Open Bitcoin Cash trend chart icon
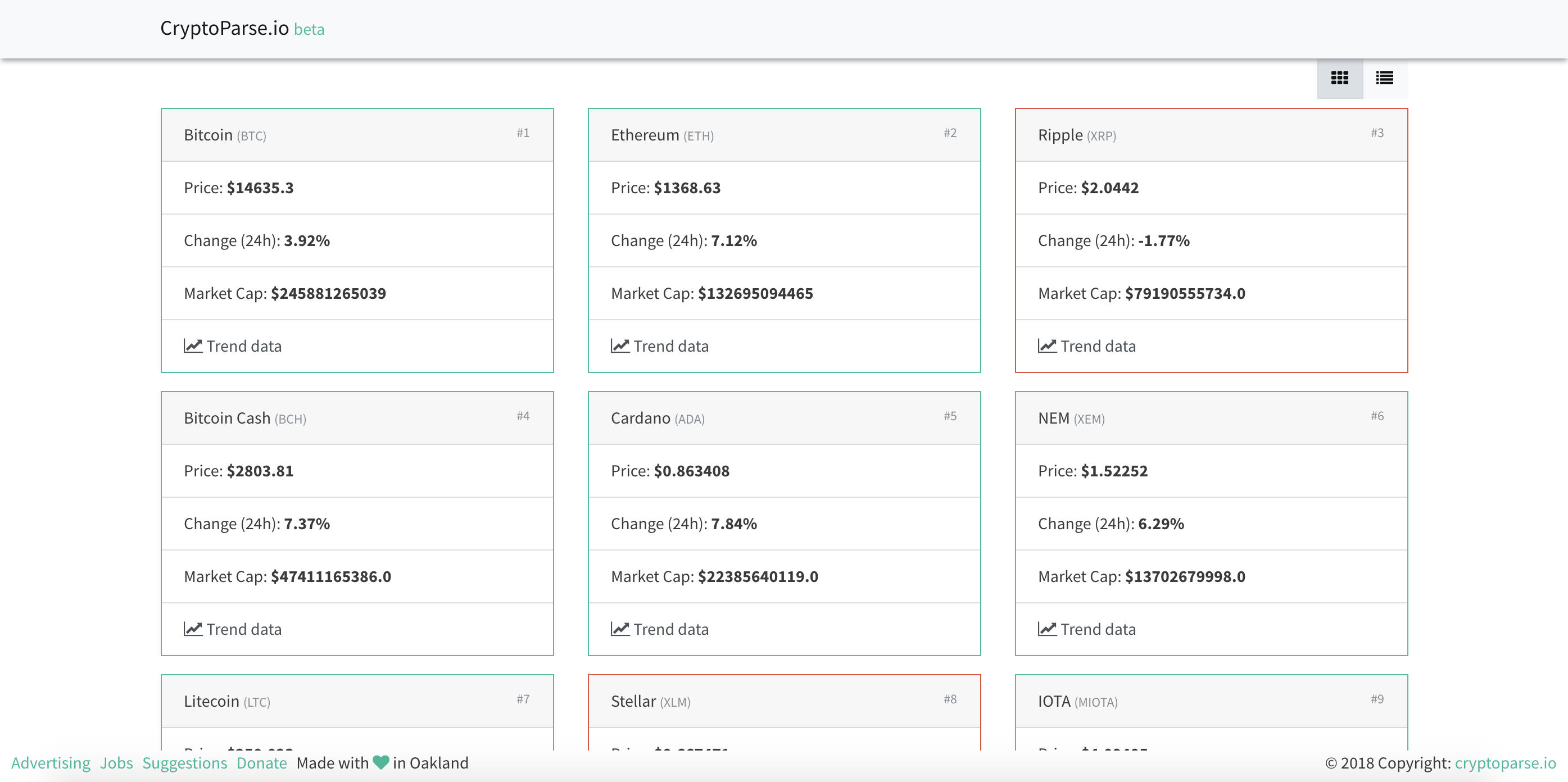1568x782 pixels. [192, 629]
